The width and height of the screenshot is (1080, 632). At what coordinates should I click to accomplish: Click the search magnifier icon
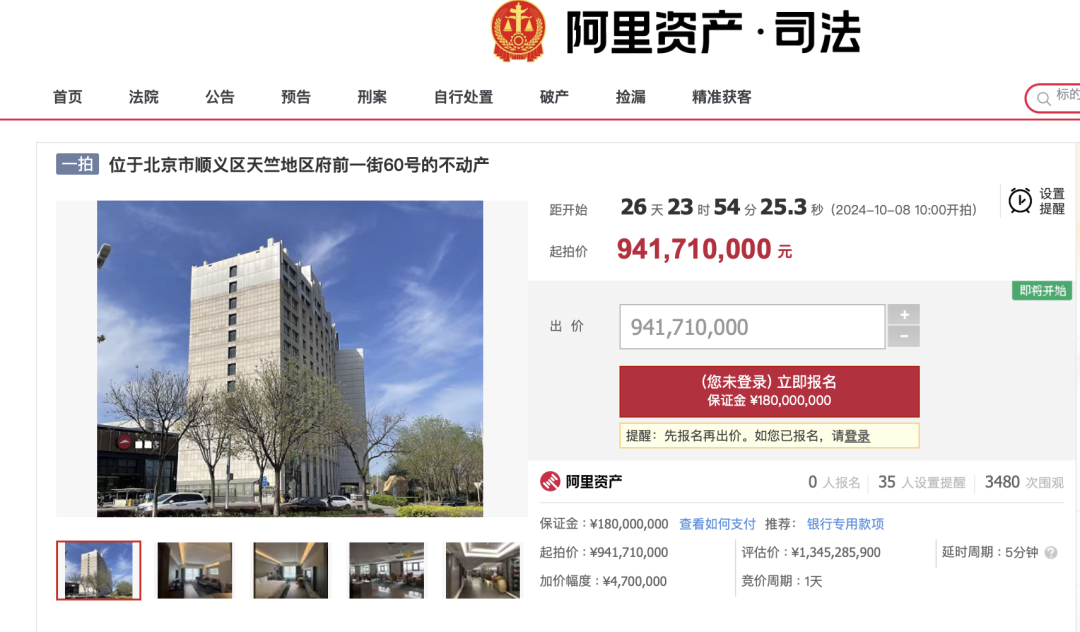point(1043,98)
